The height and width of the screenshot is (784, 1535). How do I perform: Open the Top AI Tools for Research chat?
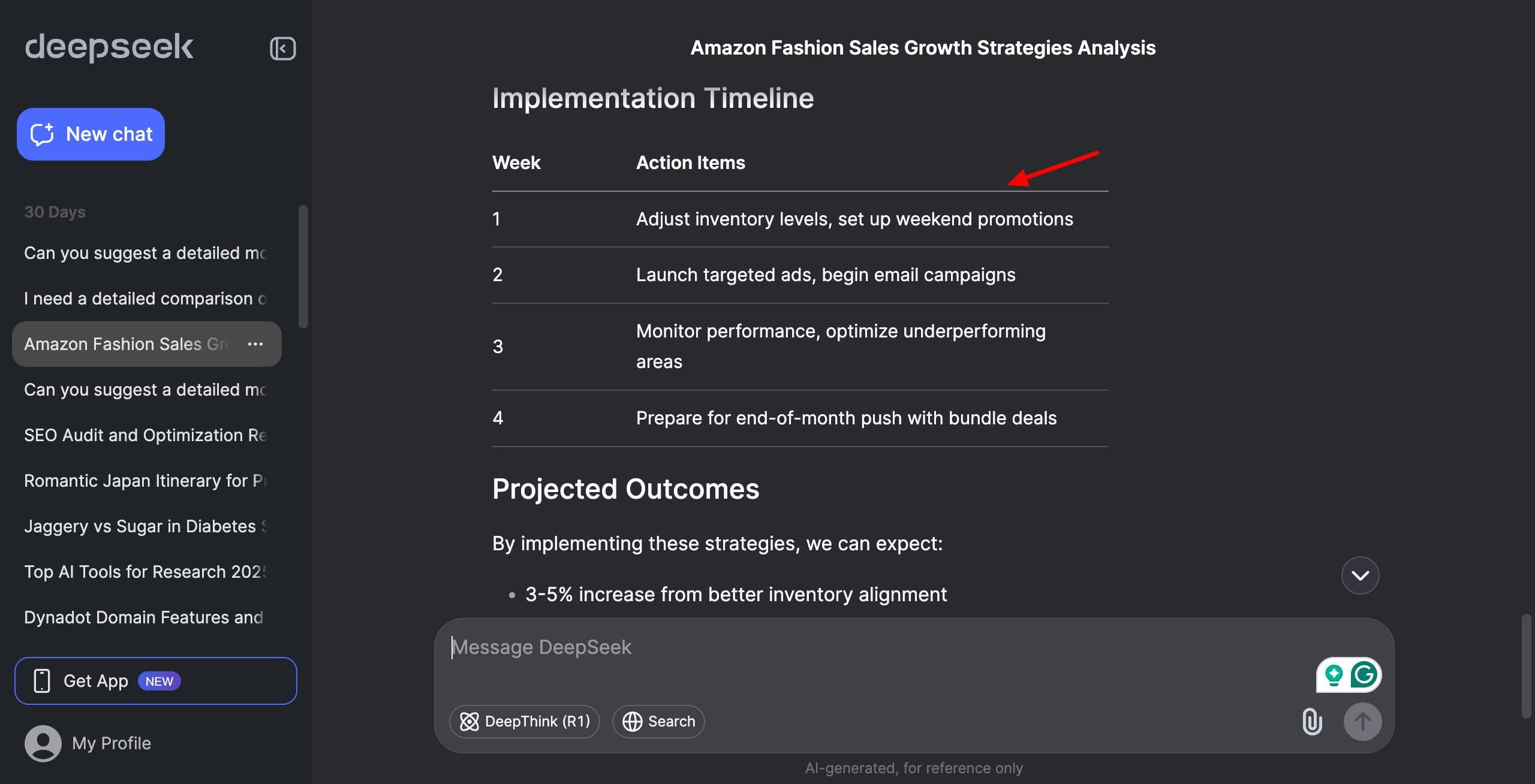(x=145, y=572)
